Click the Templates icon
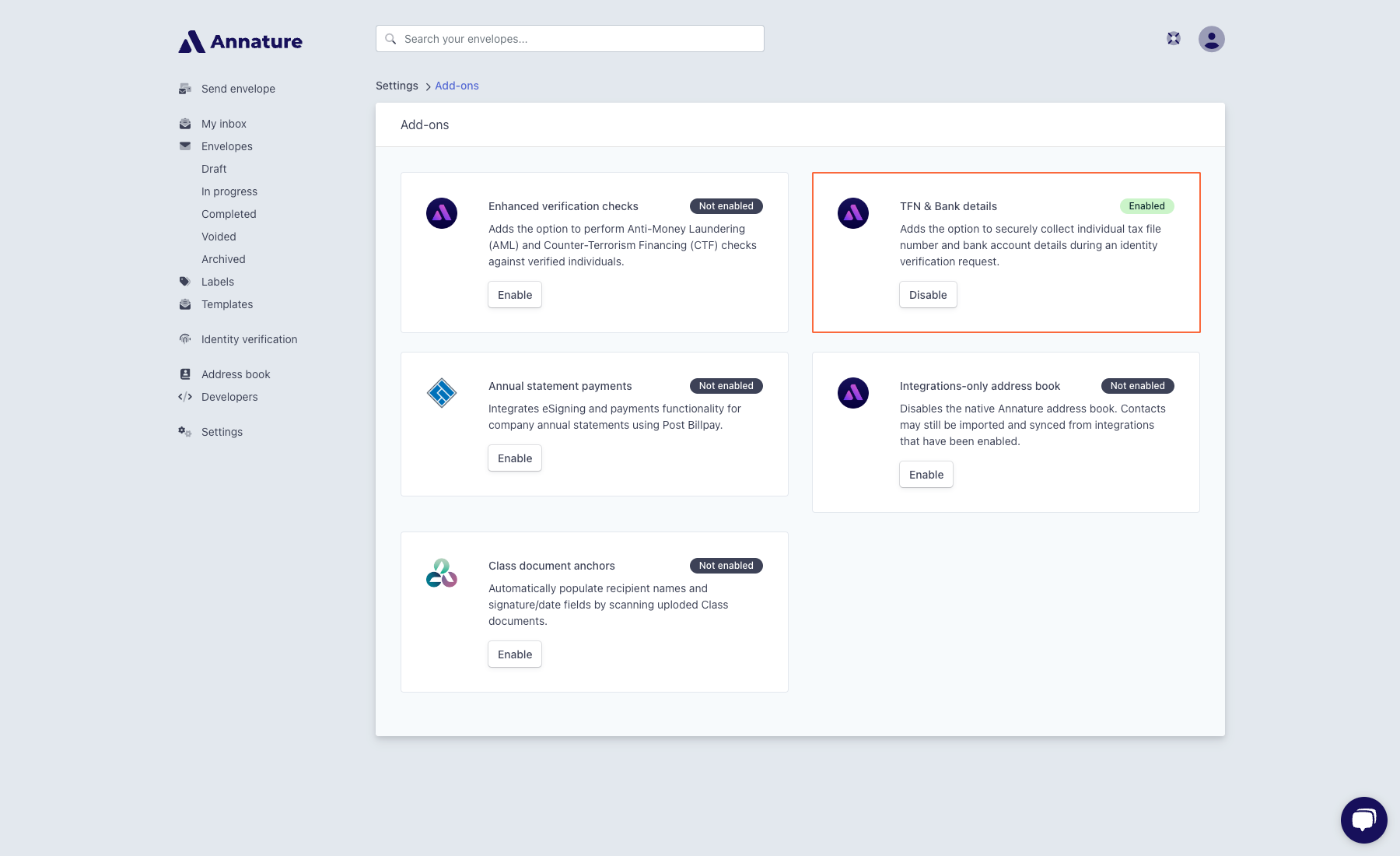The height and width of the screenshot is (856, 1400). (185, 304)
